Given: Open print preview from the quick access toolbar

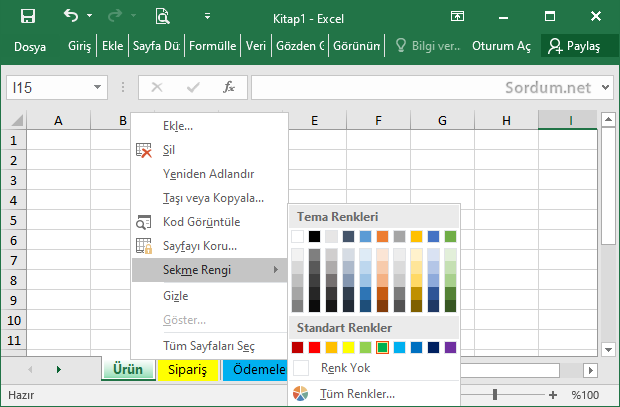Looking at the screenshot, I should [x=162, y=16].
